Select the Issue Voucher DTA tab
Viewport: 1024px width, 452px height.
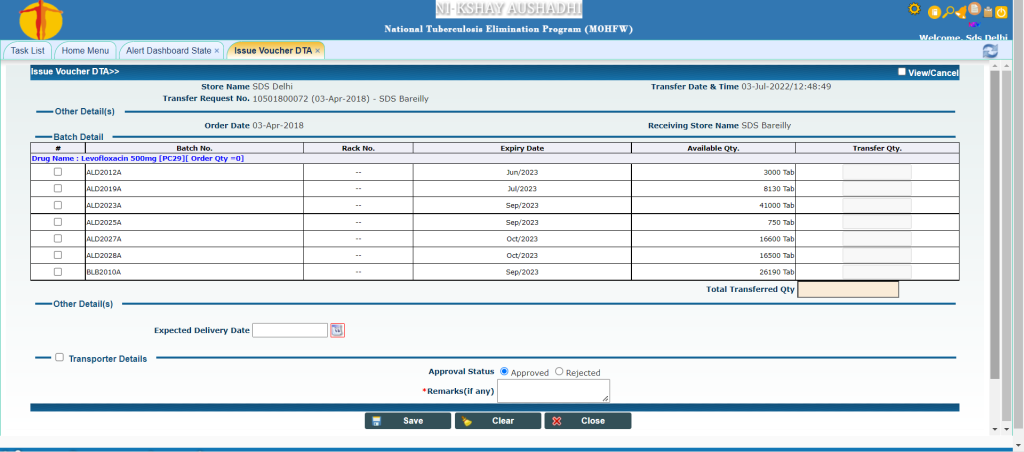273,50
